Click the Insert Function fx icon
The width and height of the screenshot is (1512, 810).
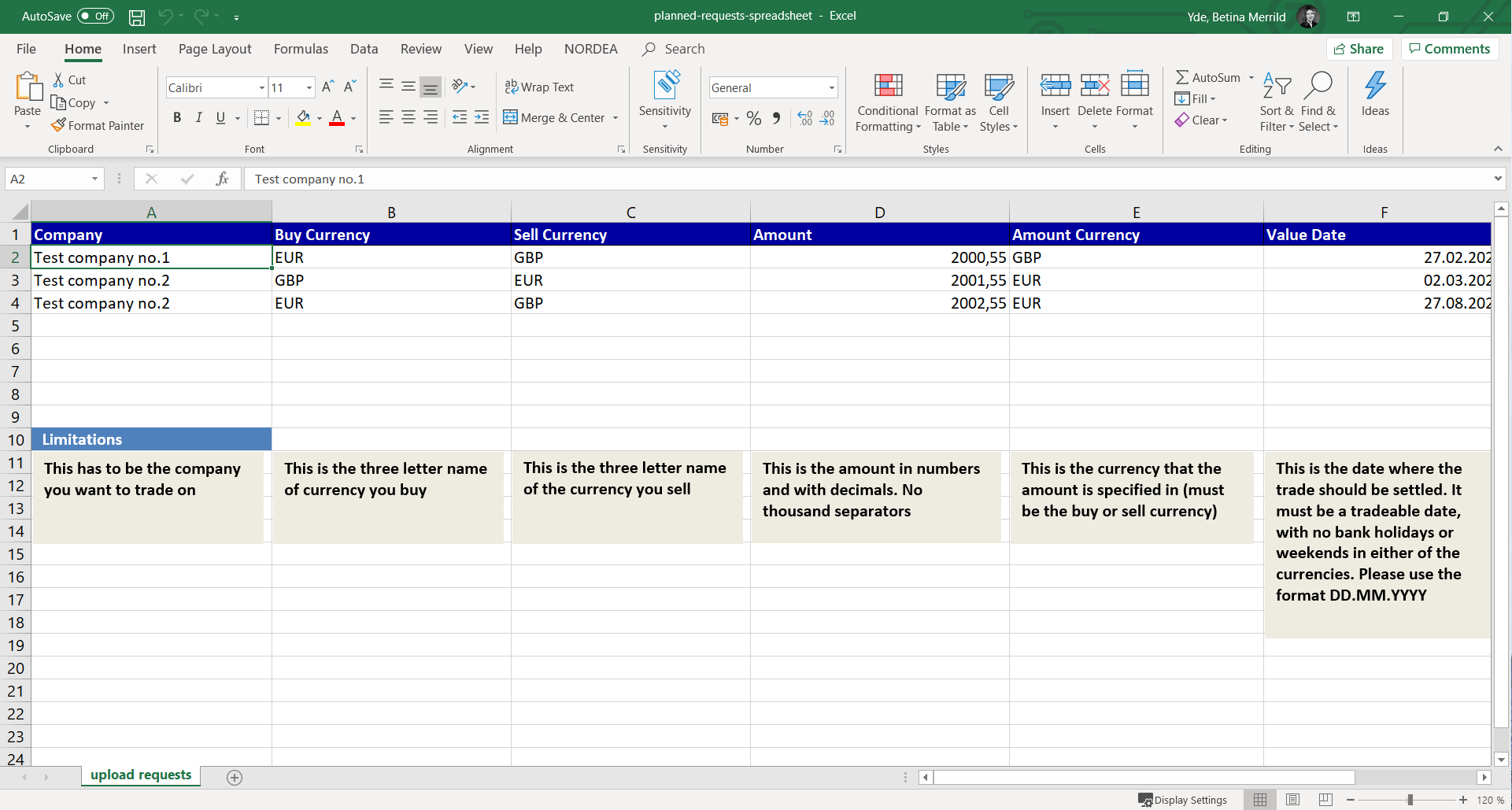click(x=223, y=179)
